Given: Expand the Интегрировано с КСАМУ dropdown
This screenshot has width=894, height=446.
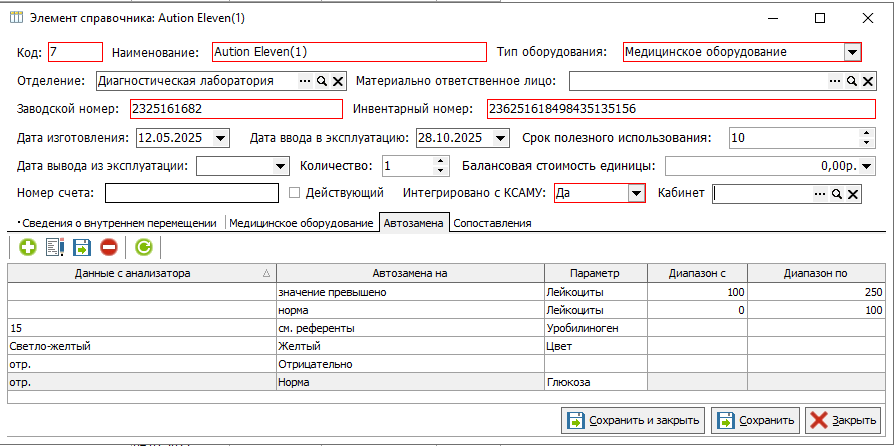Looking at the screenshot, I should pyautogui.click(x=636, y=194).
